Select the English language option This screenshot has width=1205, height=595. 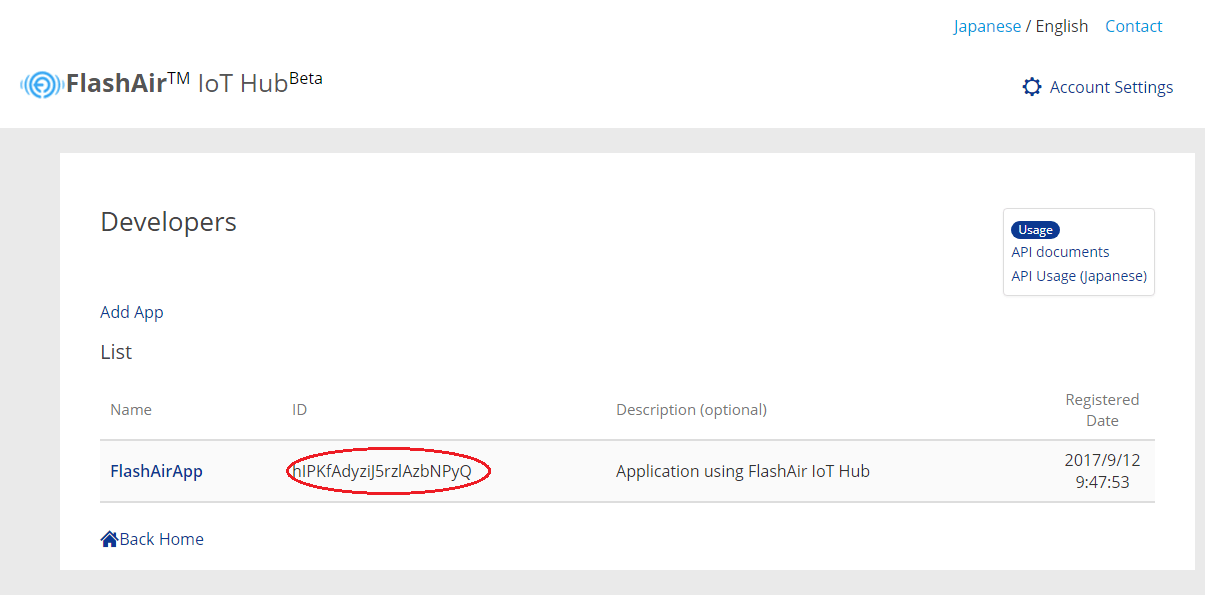click(x=1061, y=25)
